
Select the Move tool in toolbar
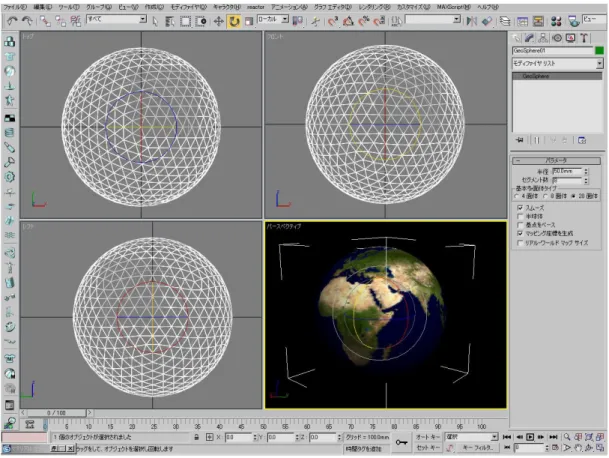[218, 21]
